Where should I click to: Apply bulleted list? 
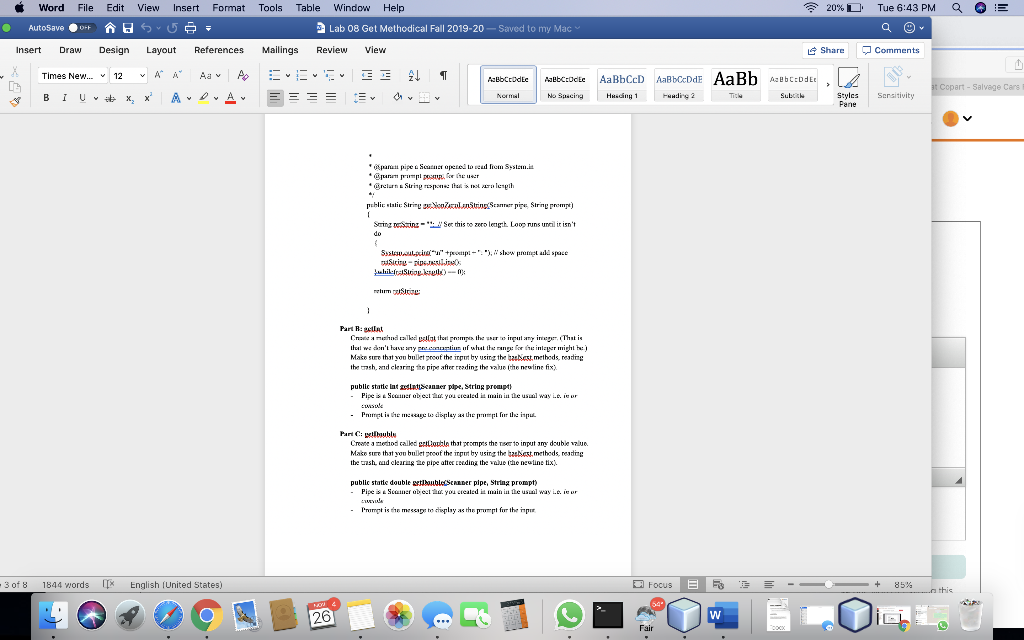click(x=275, y=76)
